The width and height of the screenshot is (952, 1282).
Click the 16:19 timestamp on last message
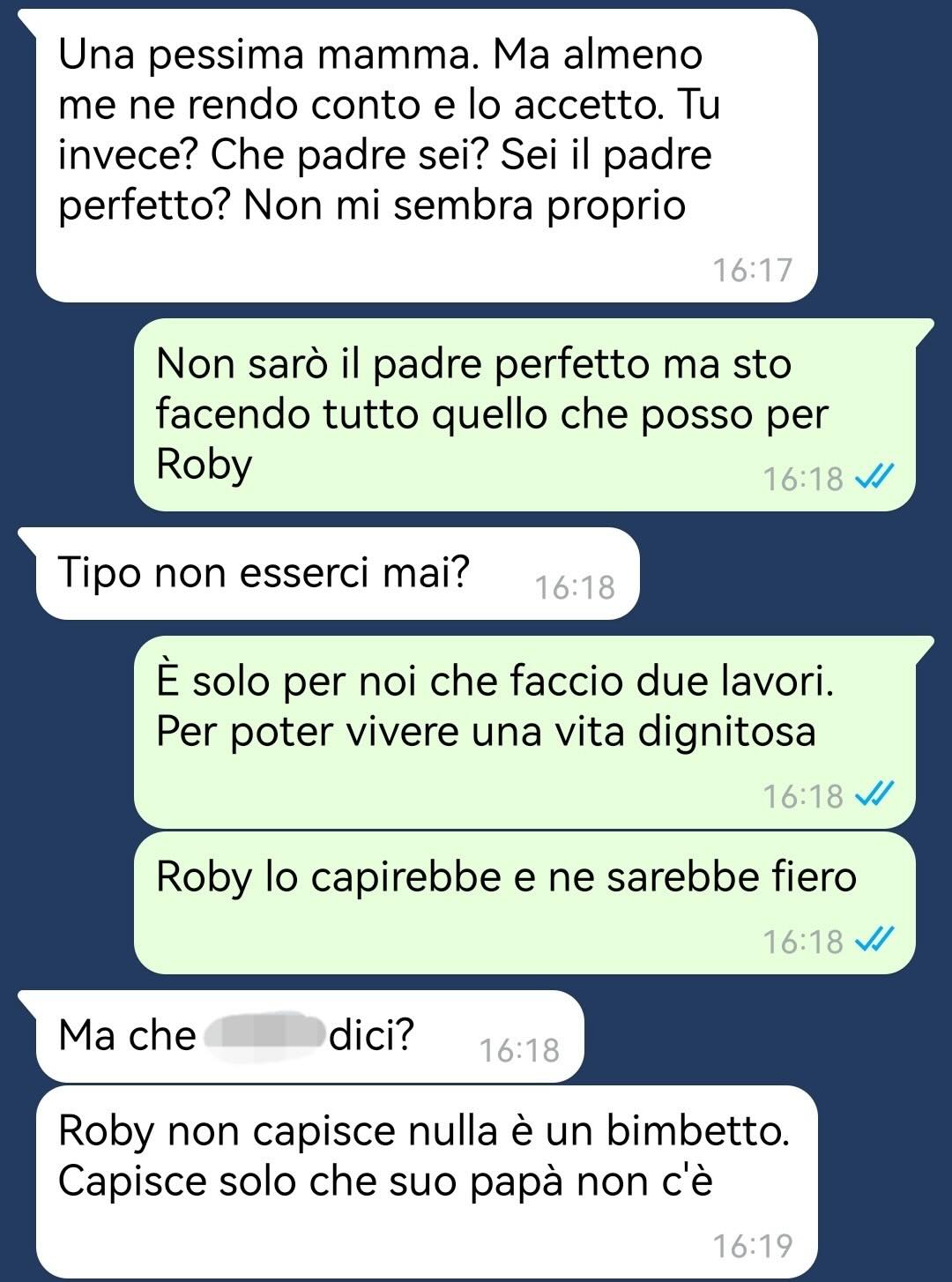point(753,1246)
